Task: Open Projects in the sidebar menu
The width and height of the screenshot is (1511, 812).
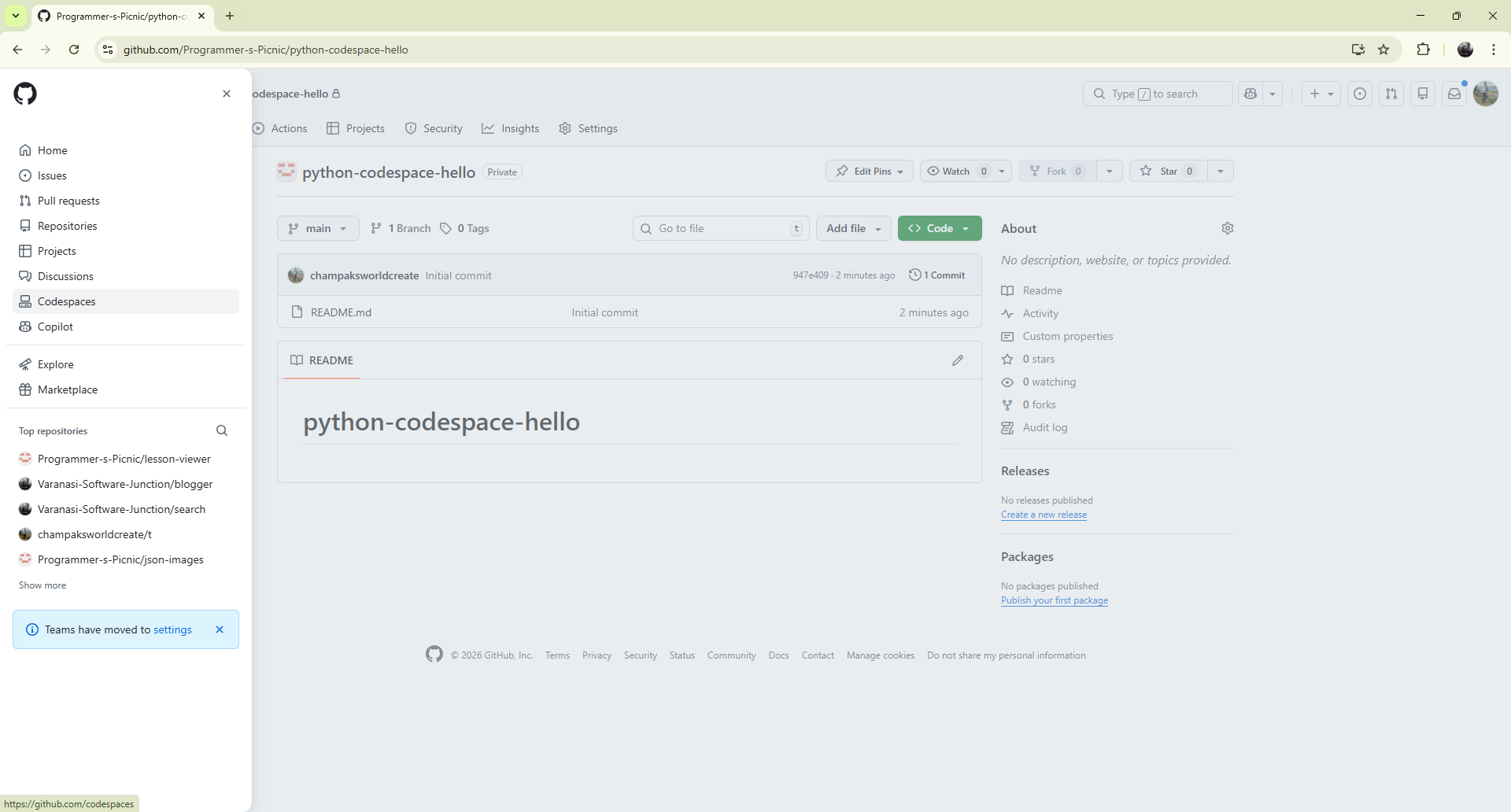Action: pyautogui.click(x=126, y=251)
